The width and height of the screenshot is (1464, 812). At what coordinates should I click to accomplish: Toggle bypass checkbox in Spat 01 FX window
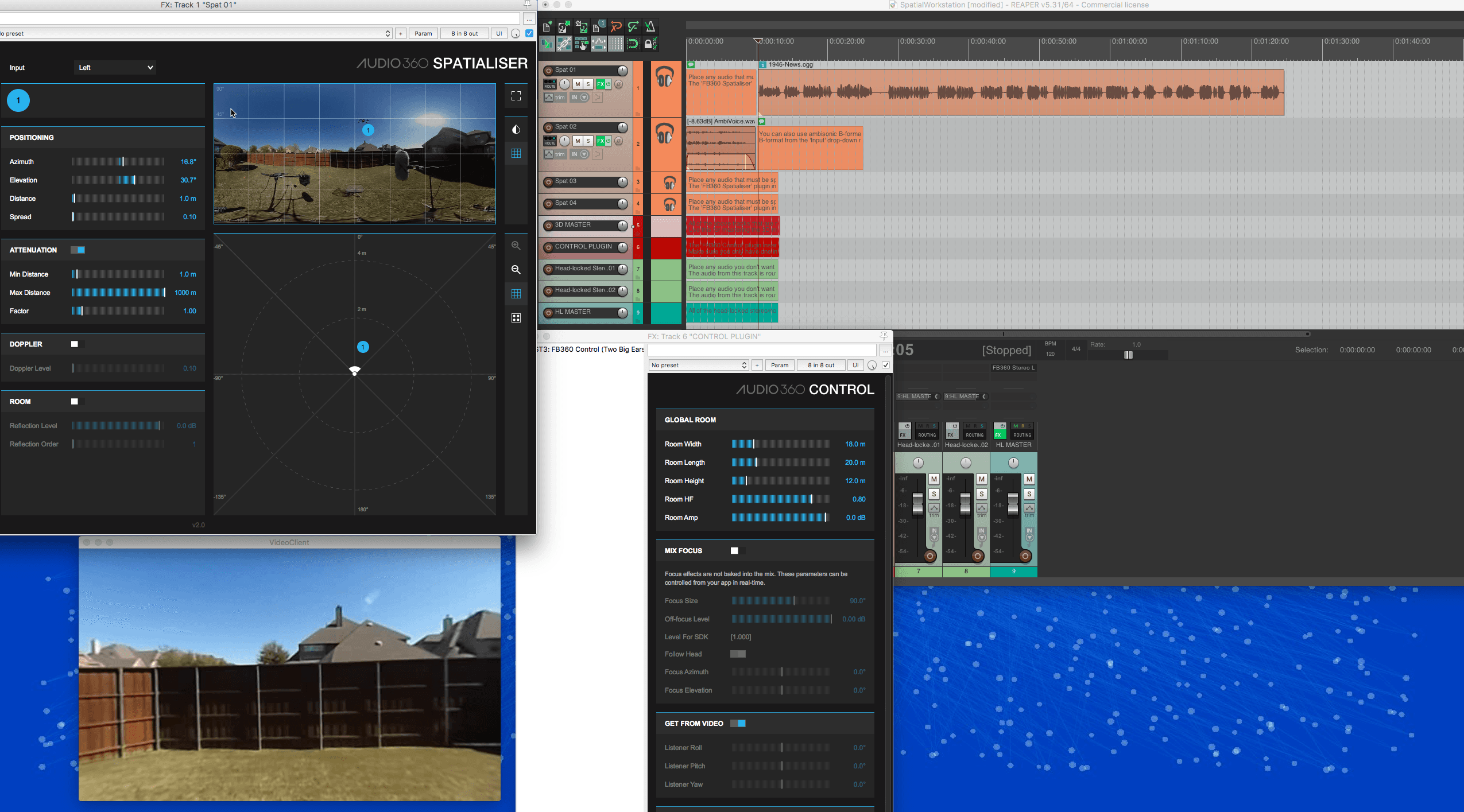tap(529, 33)
